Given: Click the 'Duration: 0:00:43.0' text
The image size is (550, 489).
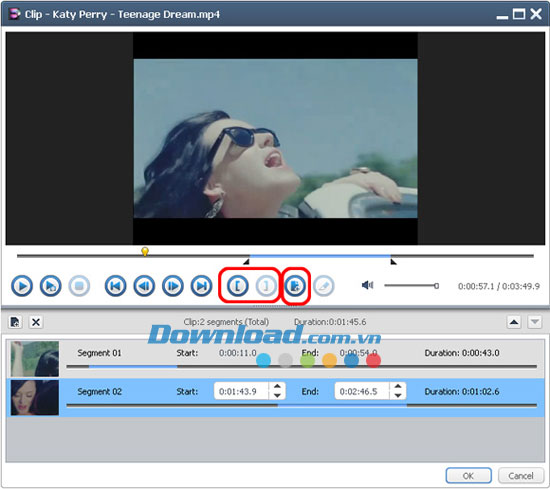Looking at the screenshot, I should coord(462,353).
